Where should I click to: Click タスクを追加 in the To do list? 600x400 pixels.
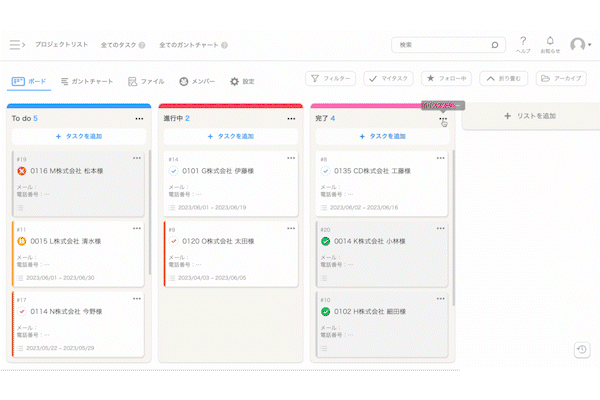point(78,136)
